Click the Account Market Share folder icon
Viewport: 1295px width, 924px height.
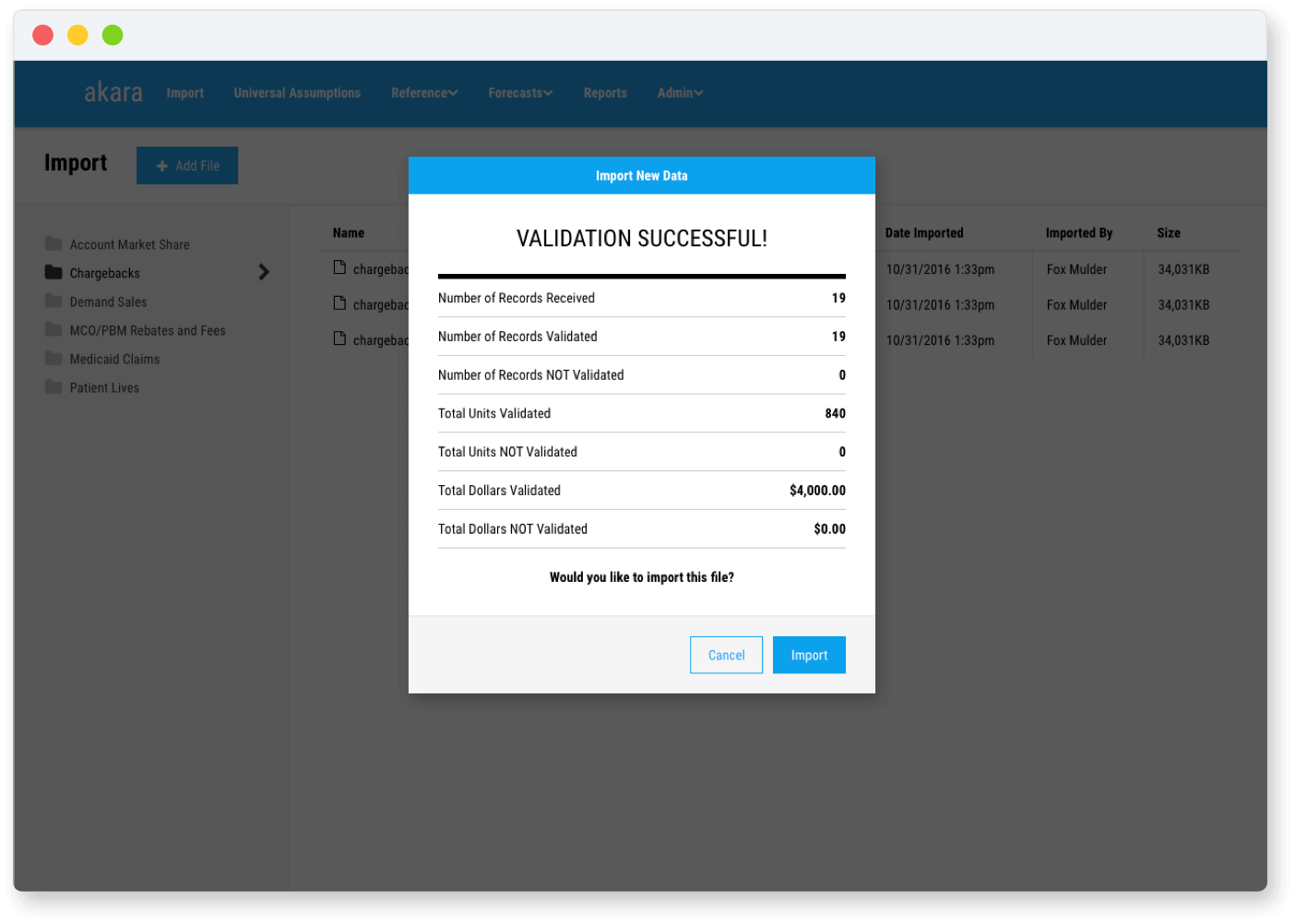pyautogui.click(x=53, y=243)
